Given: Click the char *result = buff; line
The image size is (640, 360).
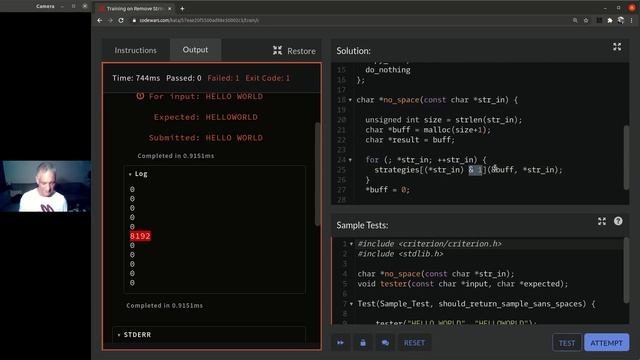Looking at the screenshot, I should (x=410, y=140).
